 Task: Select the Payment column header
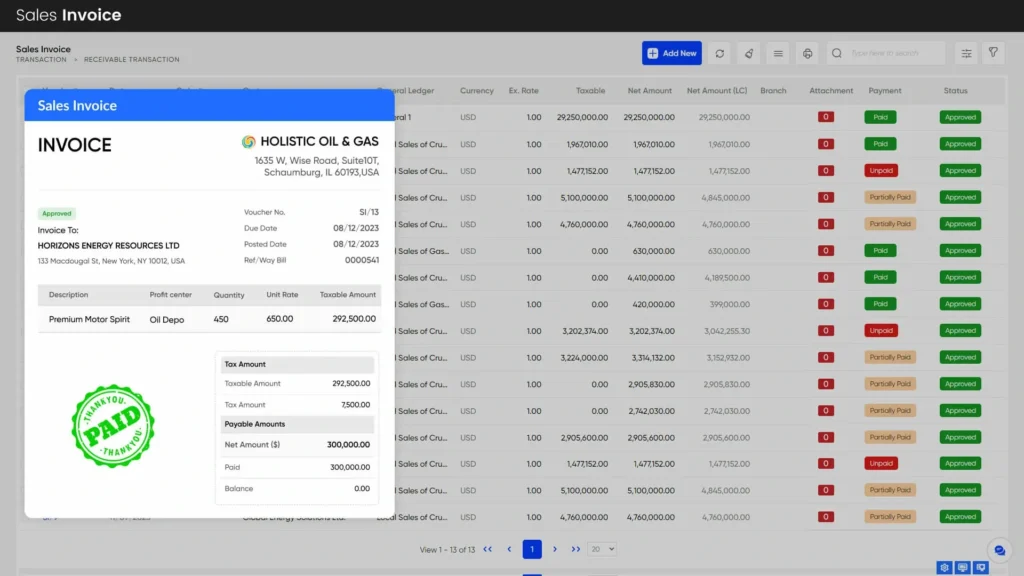pos(885,91)
